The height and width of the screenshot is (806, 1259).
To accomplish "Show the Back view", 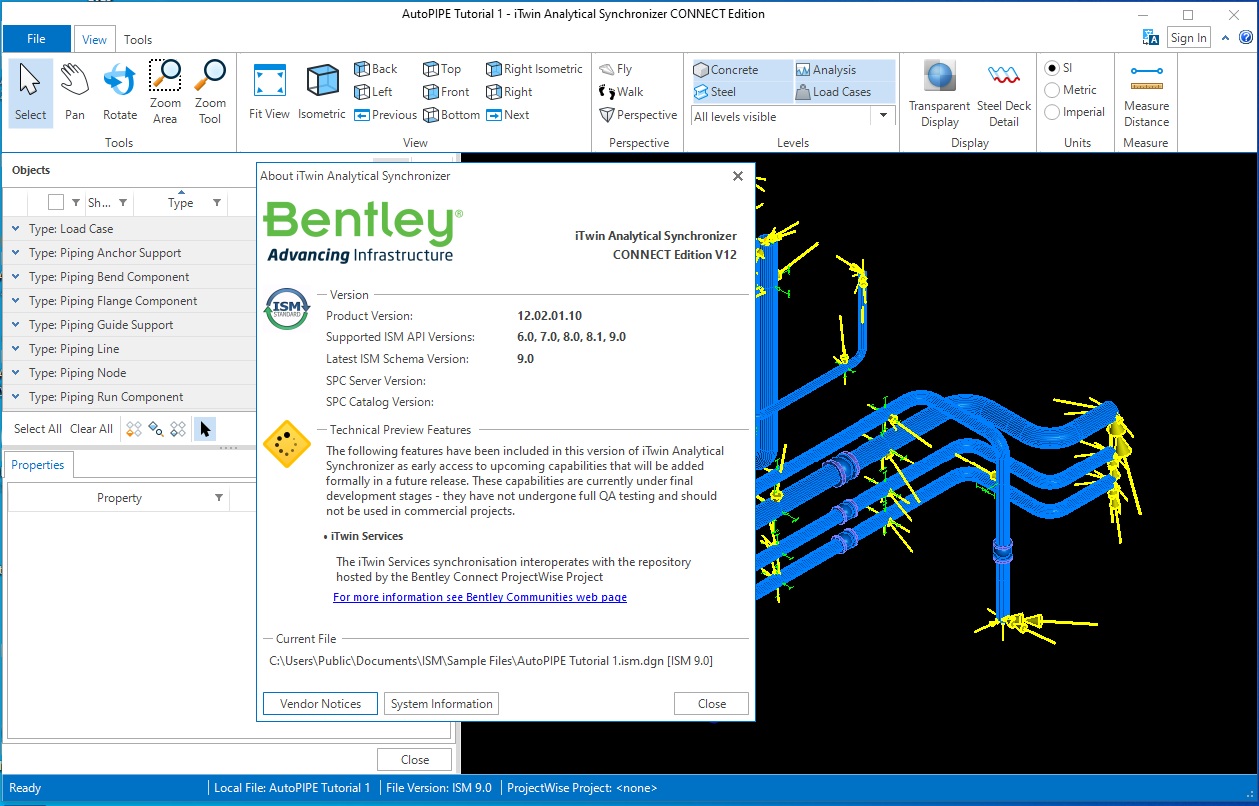I will pyautogui.click(x=376, y=69).
